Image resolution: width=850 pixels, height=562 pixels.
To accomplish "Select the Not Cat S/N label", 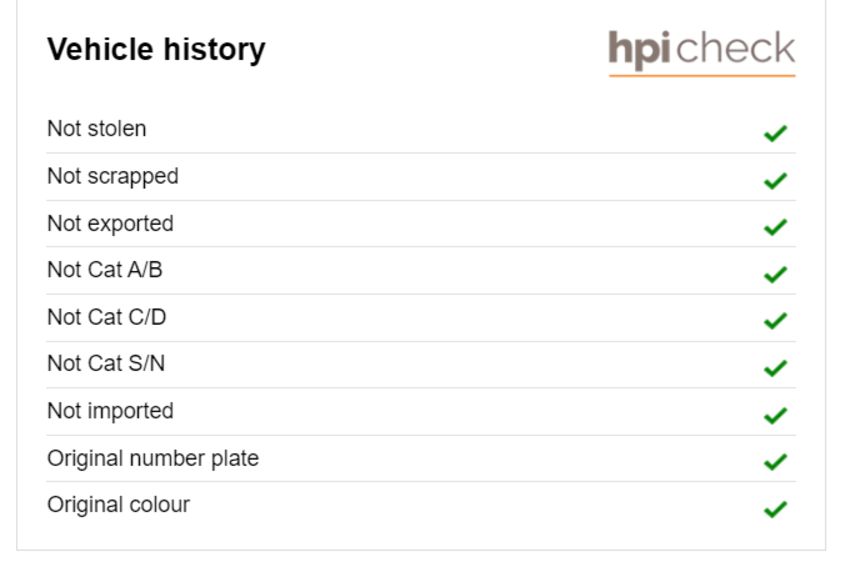I will tap(106, 364).
